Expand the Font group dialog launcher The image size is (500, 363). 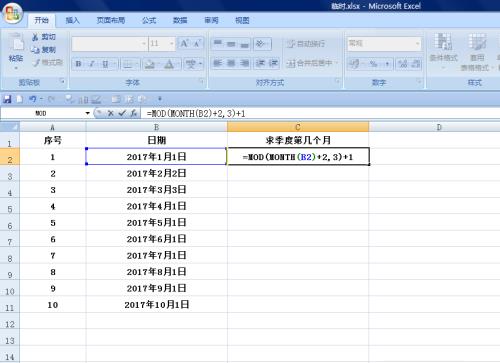(201, 81)
